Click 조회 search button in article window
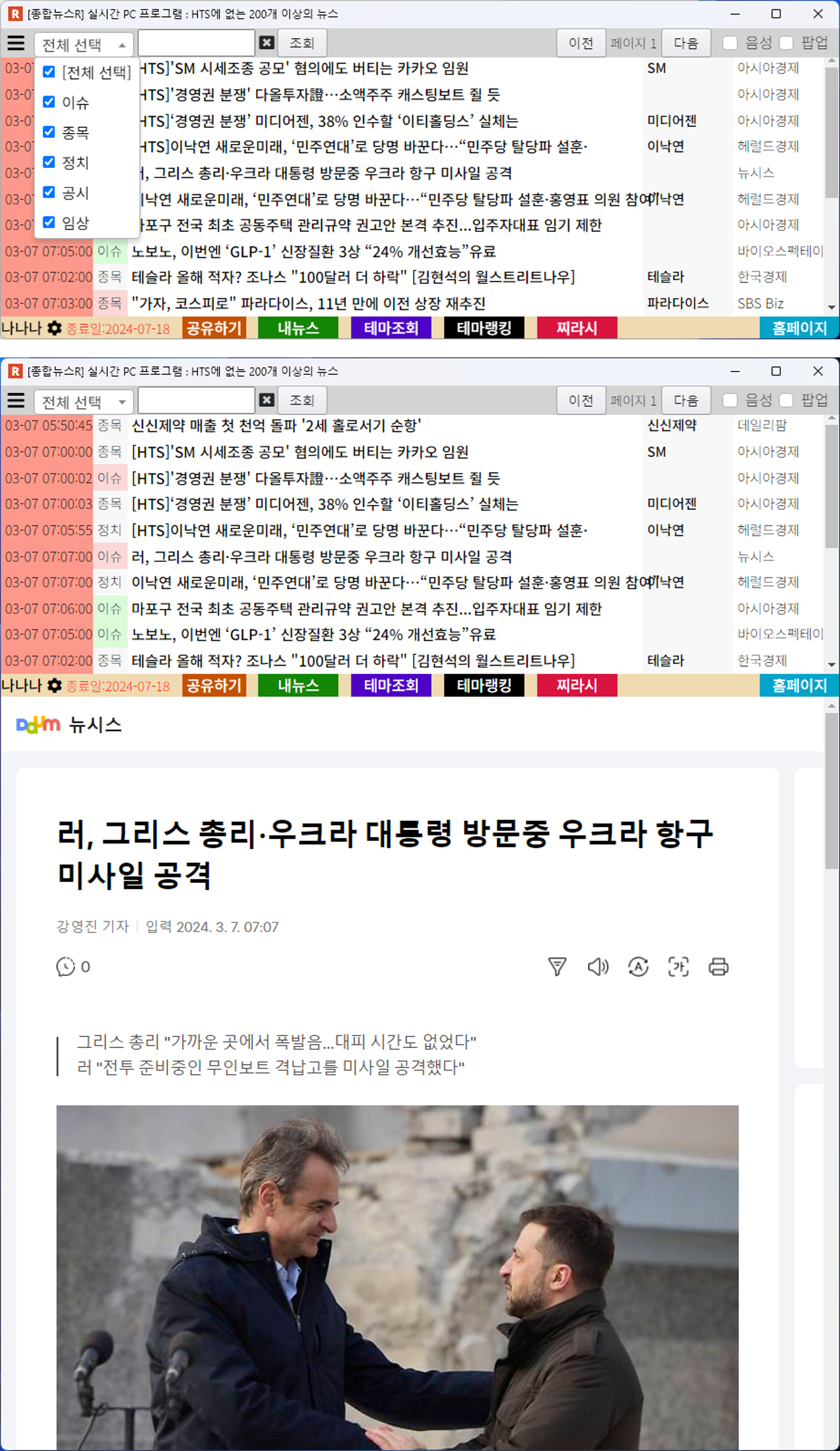Screen dimensions: 840x1451 tap(302, 400)
